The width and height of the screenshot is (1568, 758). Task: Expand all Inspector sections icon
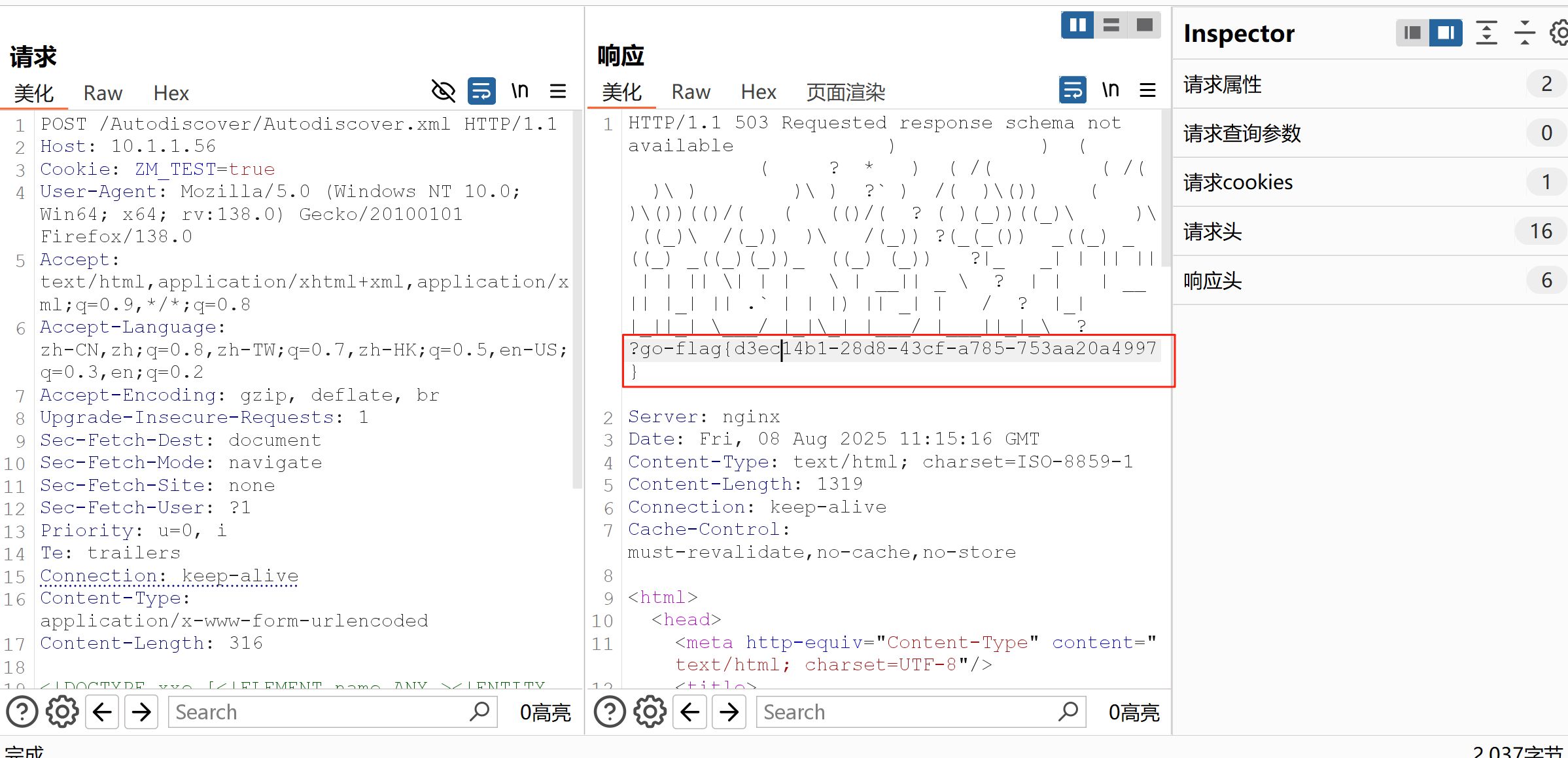coord(1486,33)
